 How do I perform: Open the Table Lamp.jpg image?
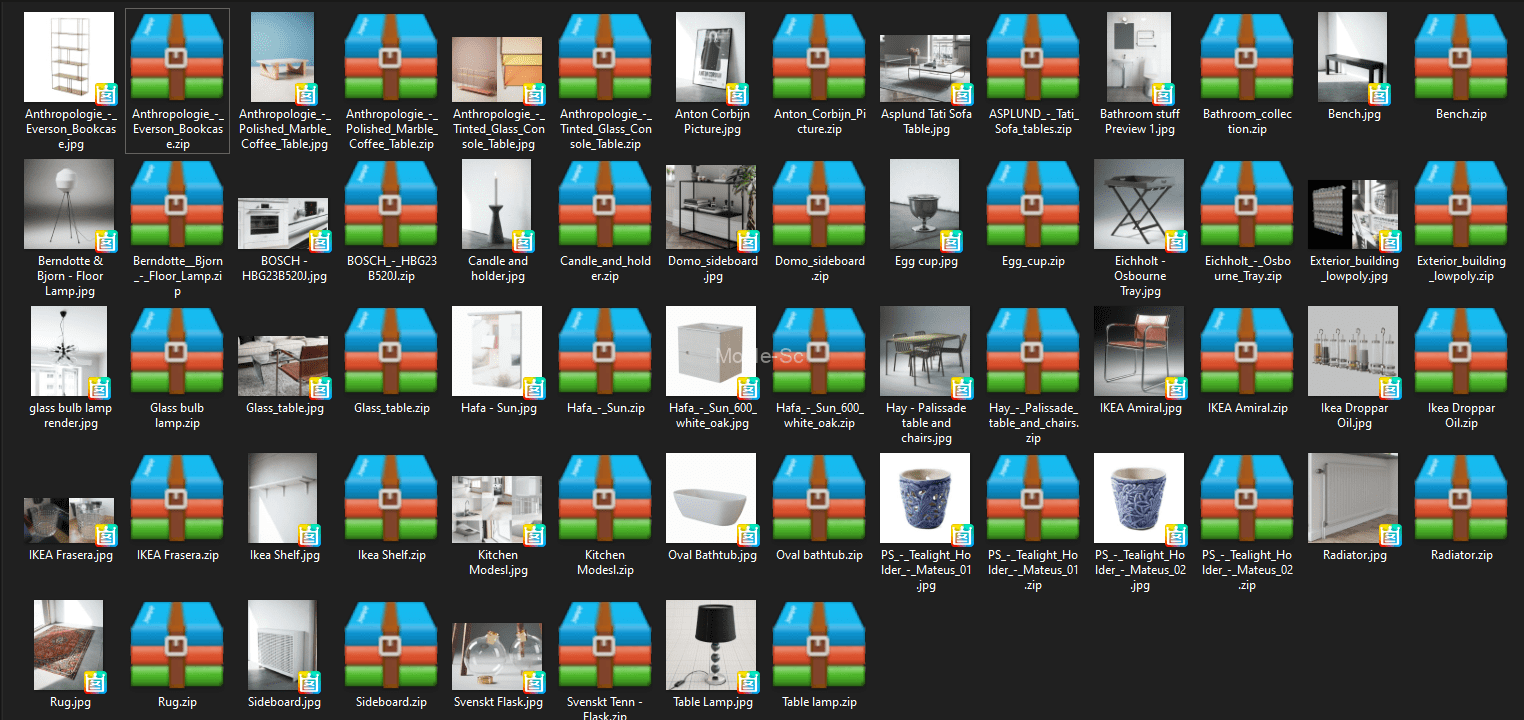point(711,646)
